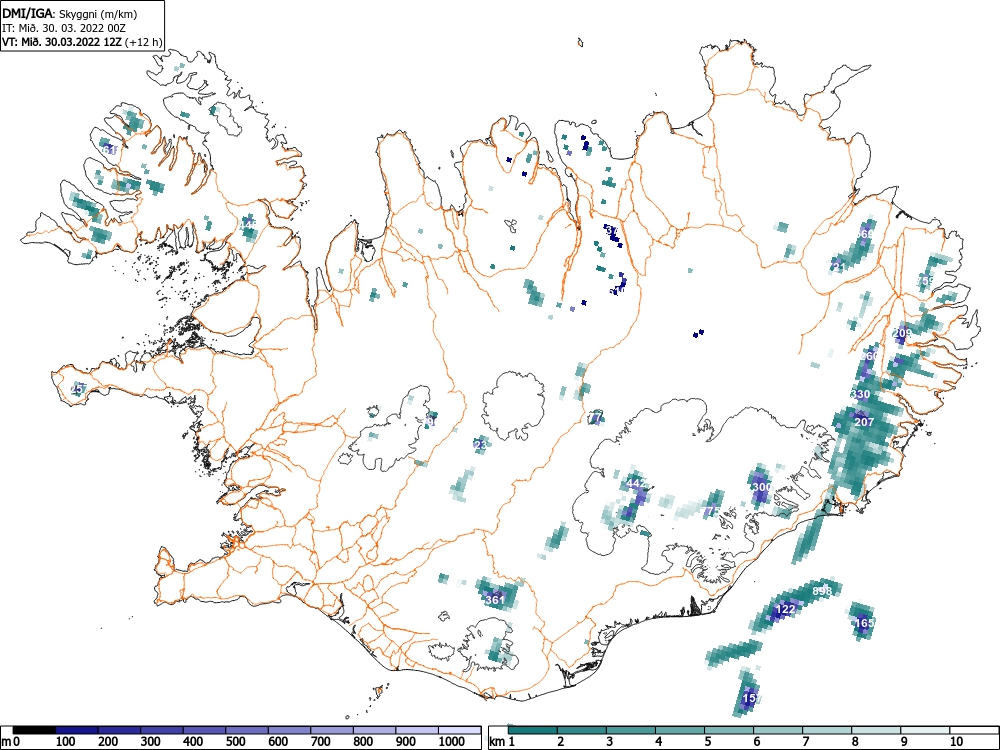
Task: Click the '800' tick label on the metre scale
Action: [x=364, y=742]
